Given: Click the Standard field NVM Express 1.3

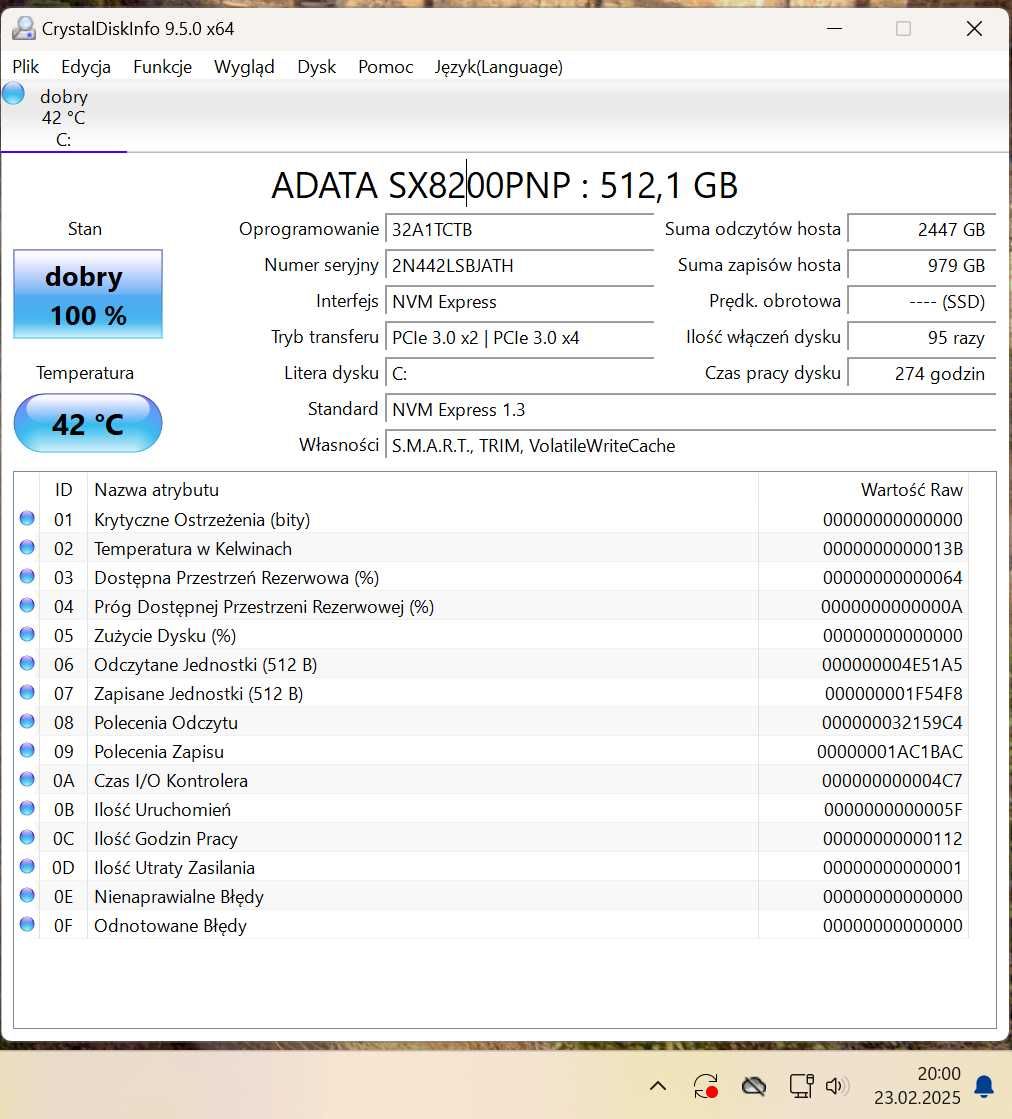Looking at the screenshot, I should point(690,410).
